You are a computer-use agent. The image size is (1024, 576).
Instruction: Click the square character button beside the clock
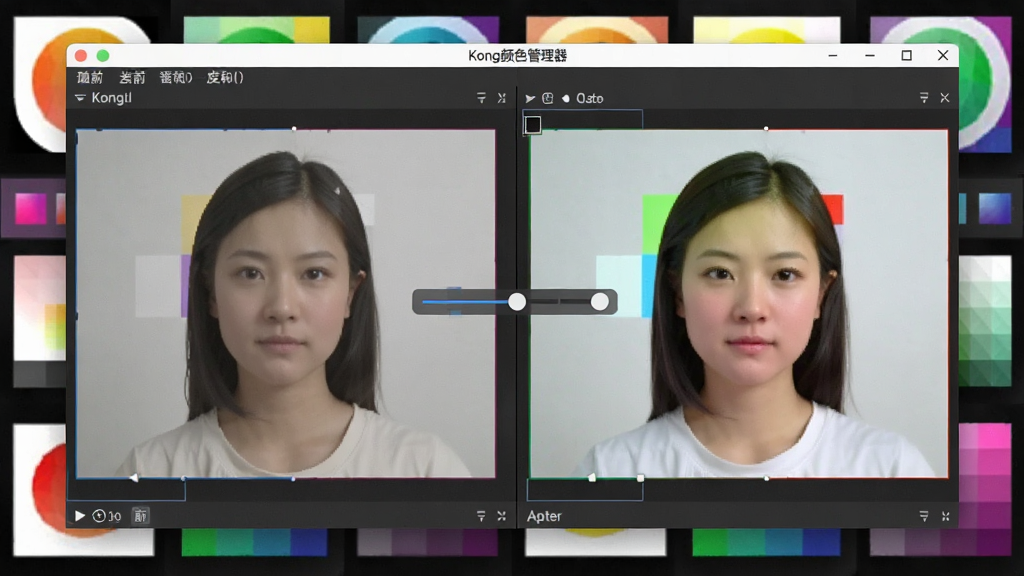tap(140, 516)
